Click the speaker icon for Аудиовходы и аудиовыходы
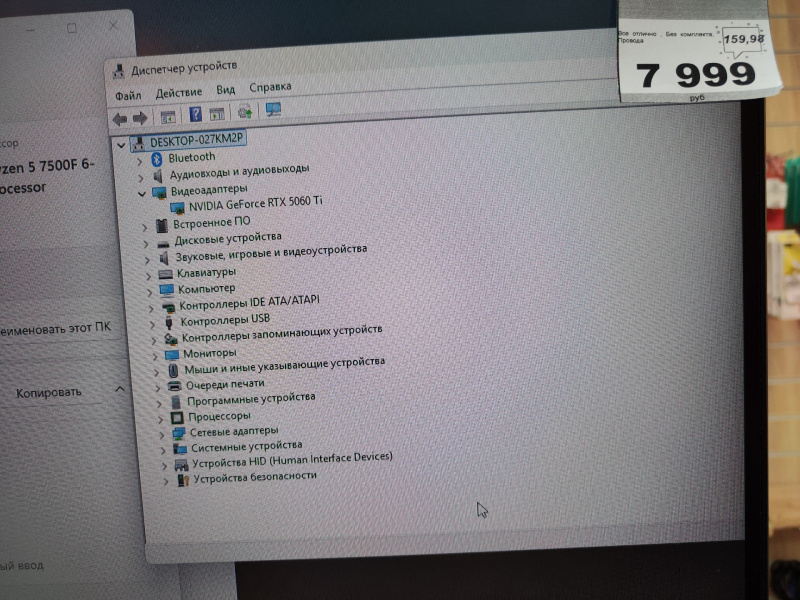 click(158, 176)
